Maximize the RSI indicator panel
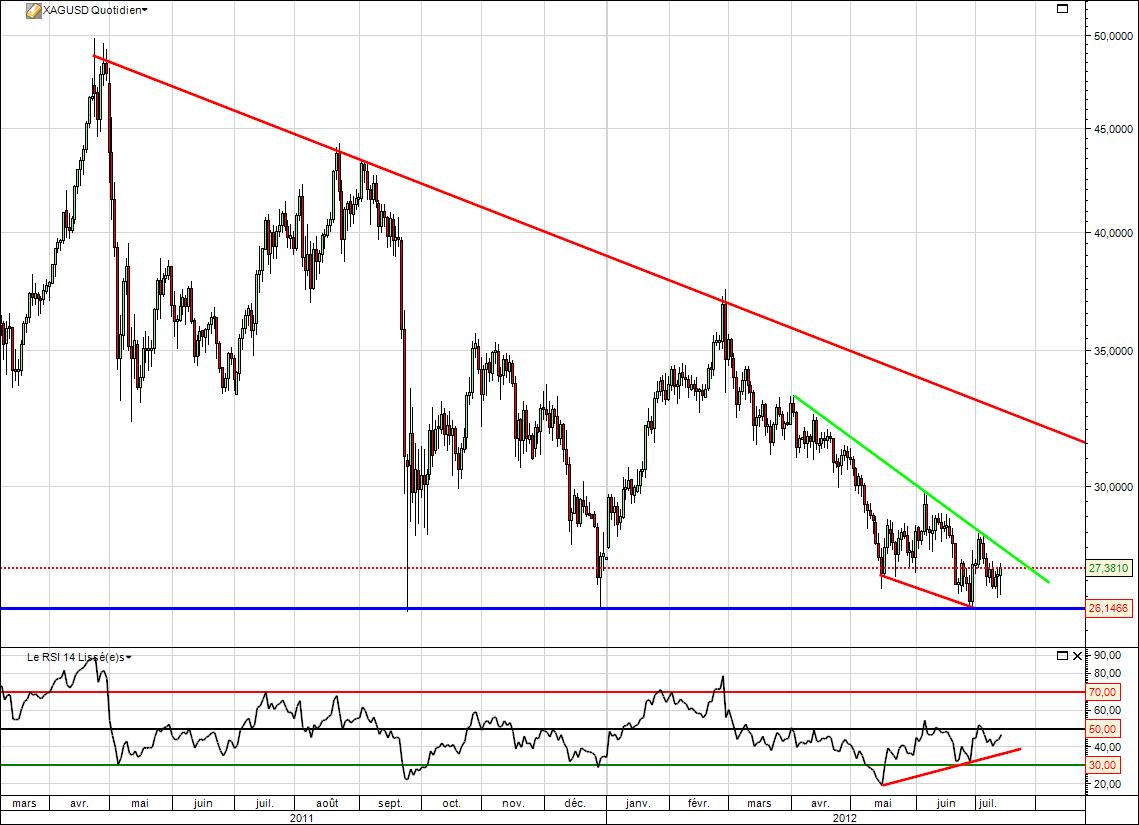This screenshot has width=1139, height=825. [1060, 657]
